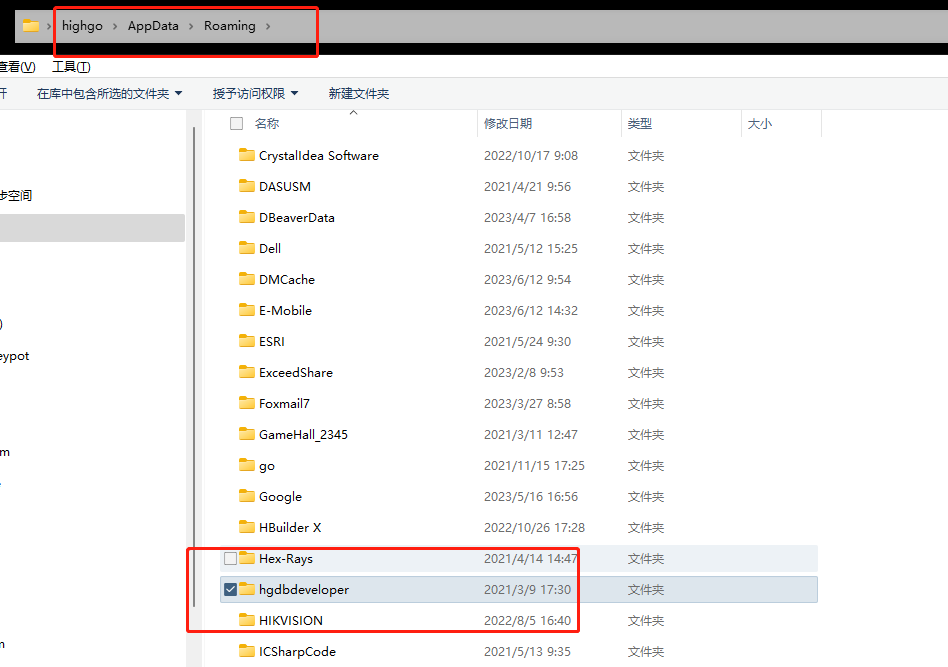Sort by the 类型 column header
Screen dimensions: 948x667
[x=640, y=123]
